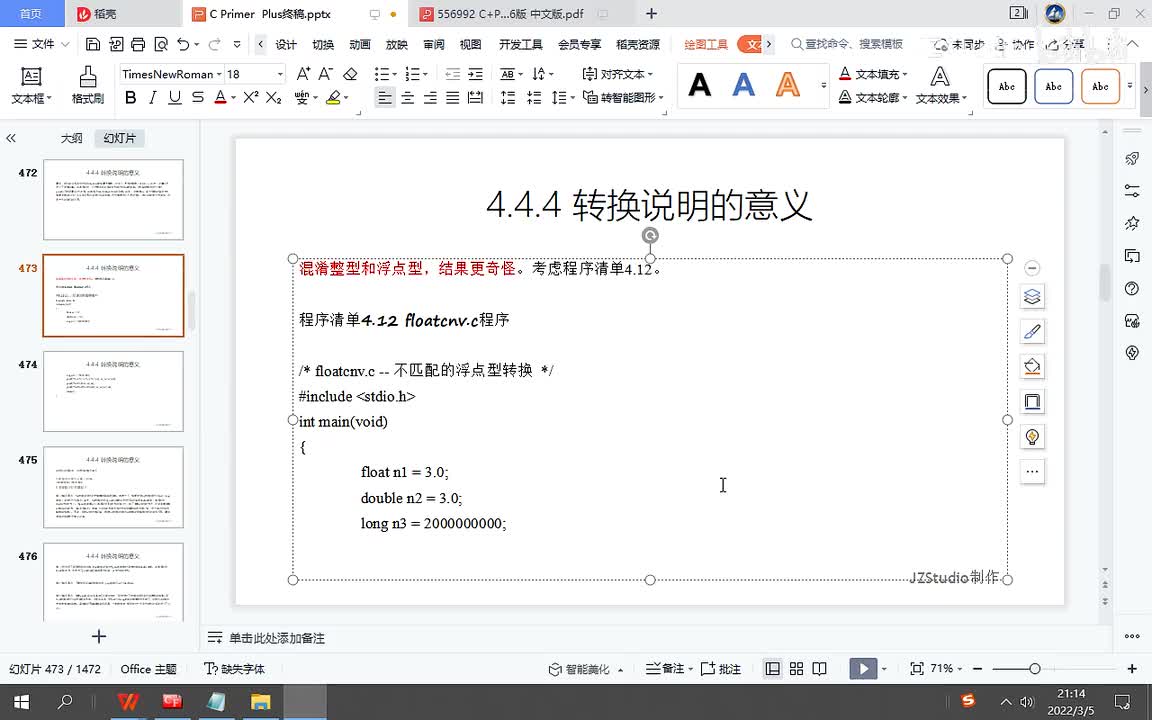Align text left
Viewport: 1152px width, 720px height.
(384, 97)
